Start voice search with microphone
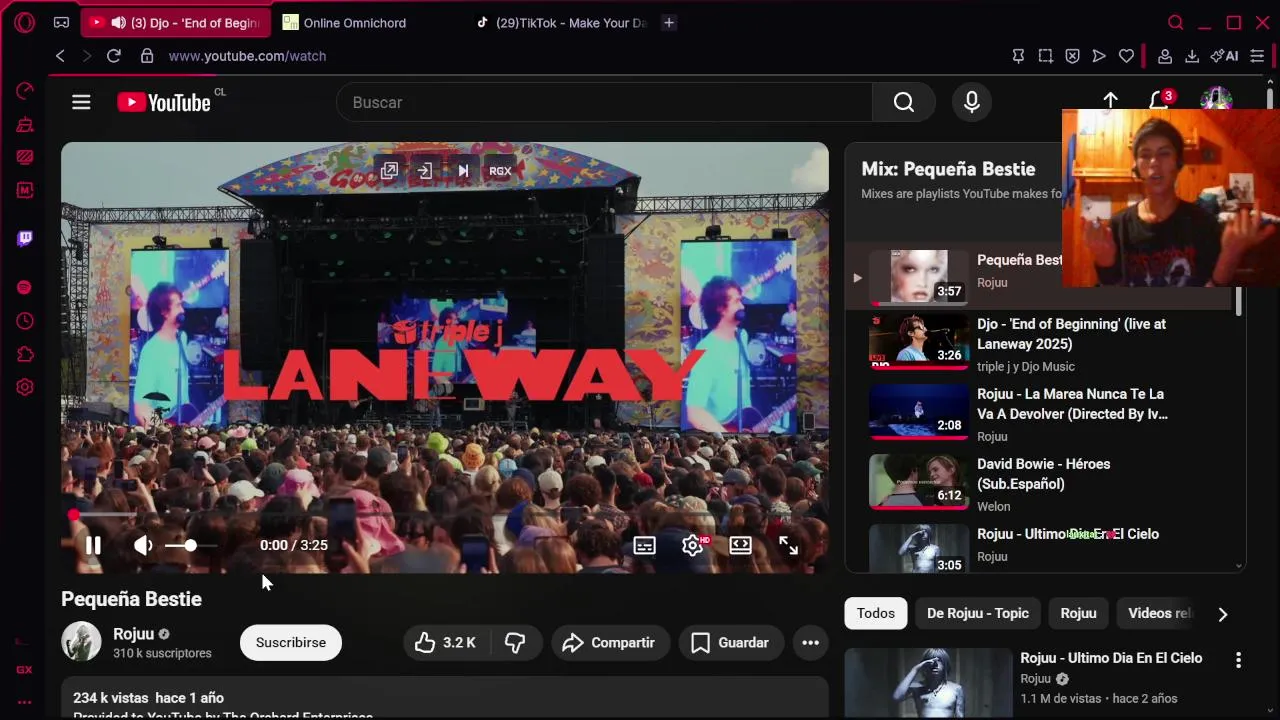This screenshot has width=1280, height=720. (971, 102)
